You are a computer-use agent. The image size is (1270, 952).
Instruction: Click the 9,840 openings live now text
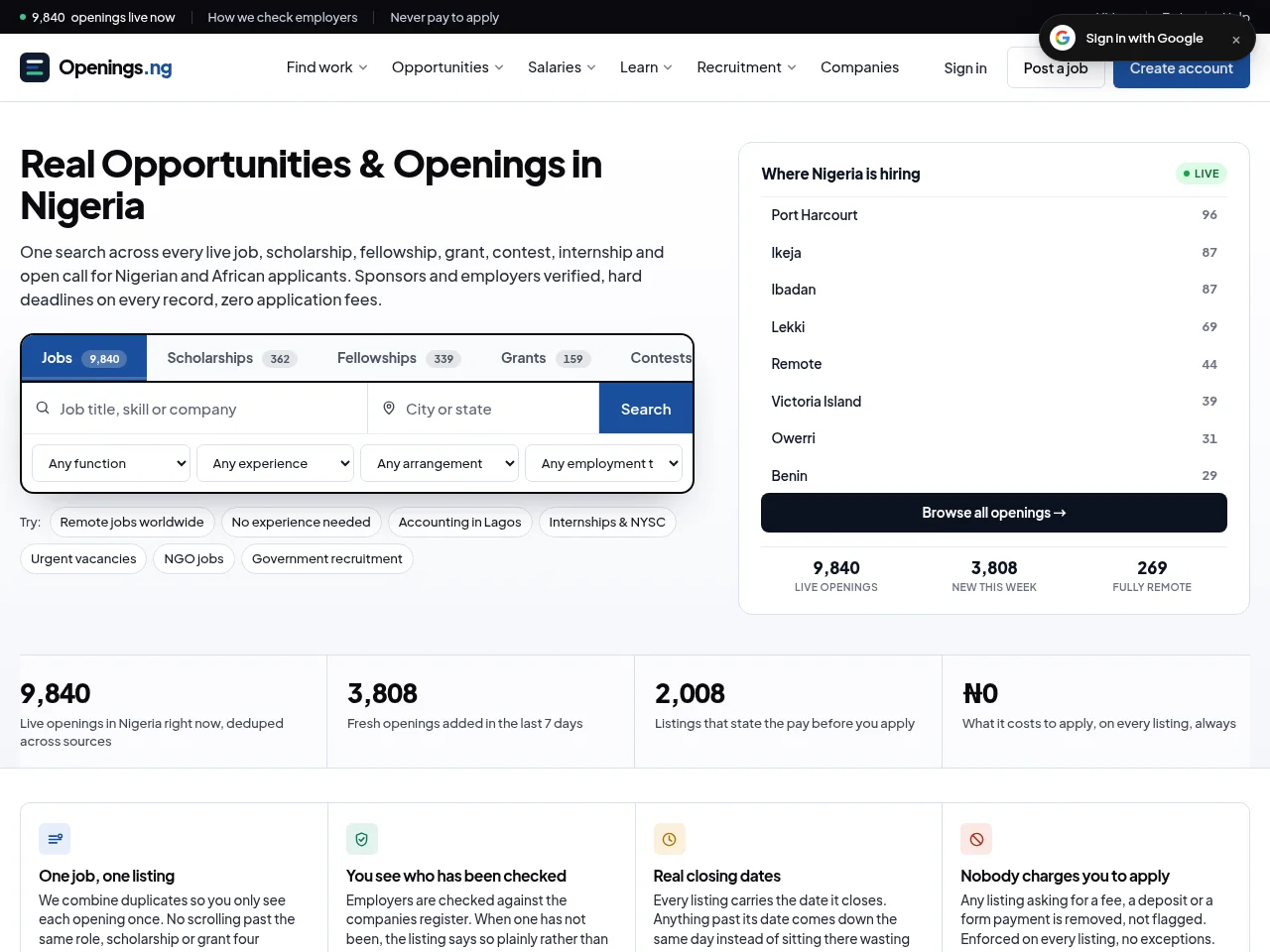pyautogui.click(x=97, y=17)
